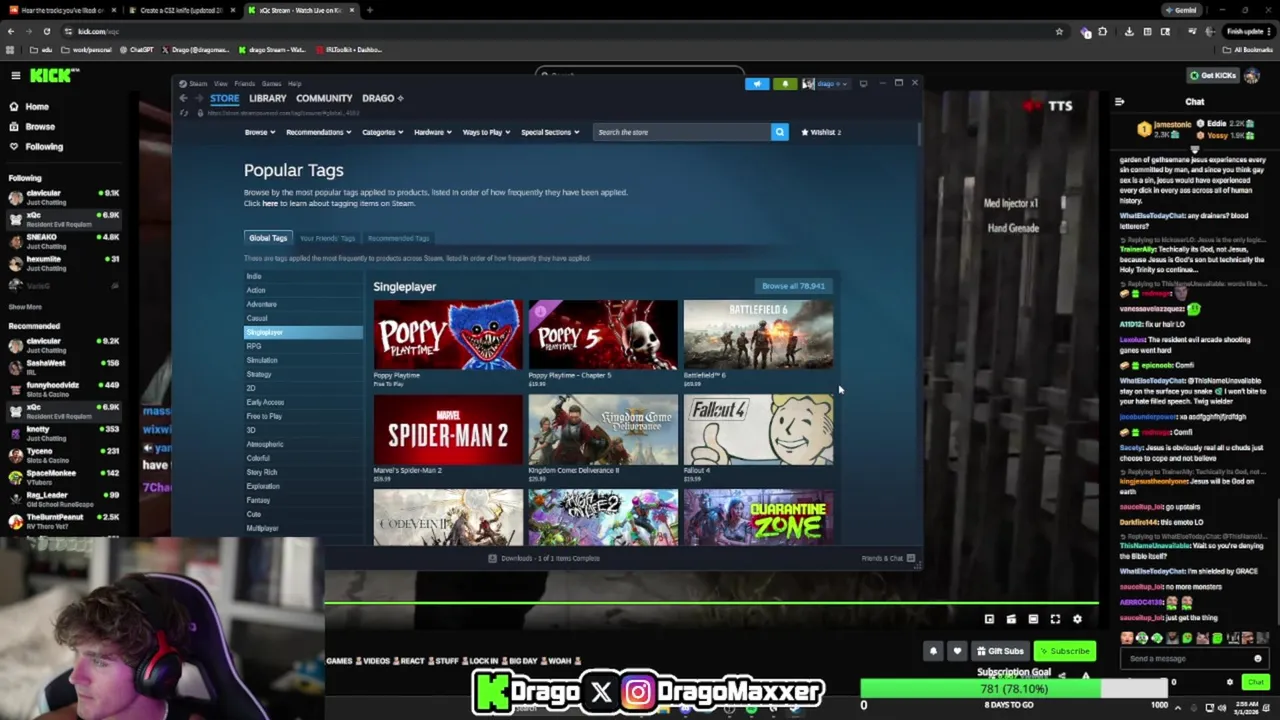
Task: Follow channel with heart button
Action: tap(957, 651)
